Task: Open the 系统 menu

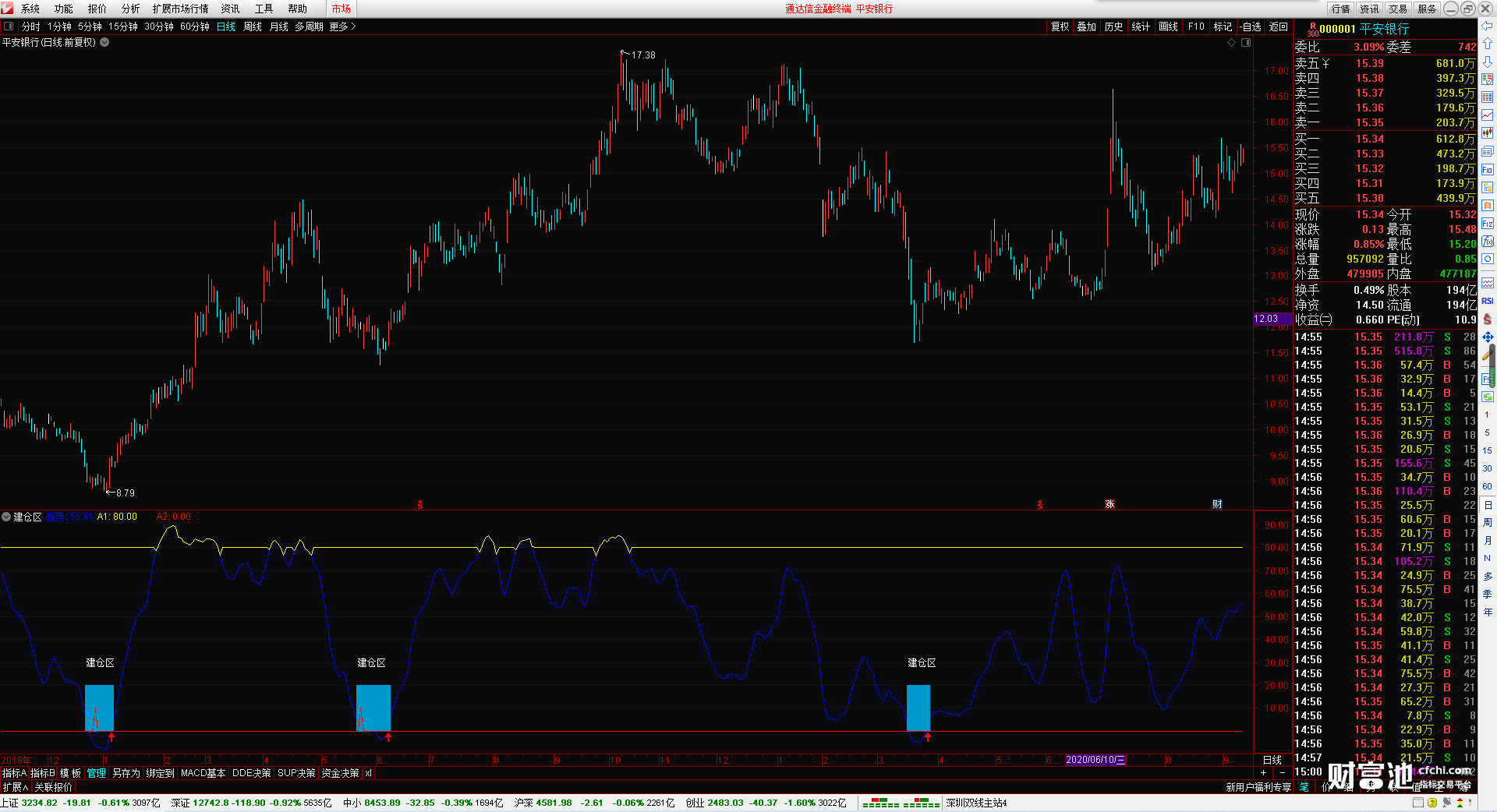Action: point(30,9)
